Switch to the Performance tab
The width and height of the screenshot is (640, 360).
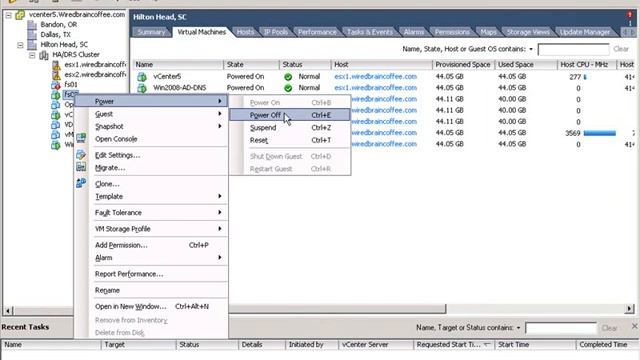pos(317,32)
